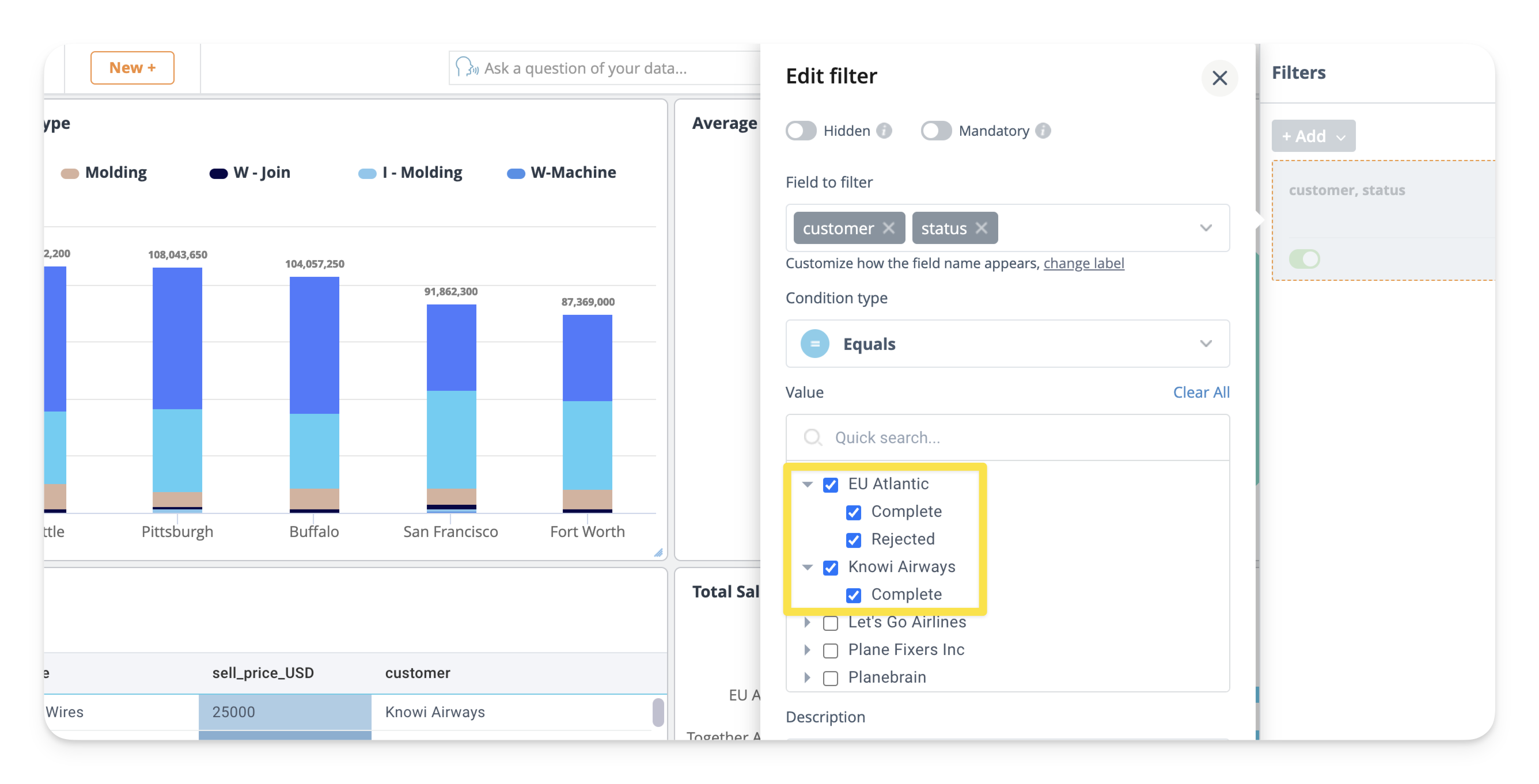Toggle the Mandatory switch
The image size is (1539, 784).
[935, 131]
